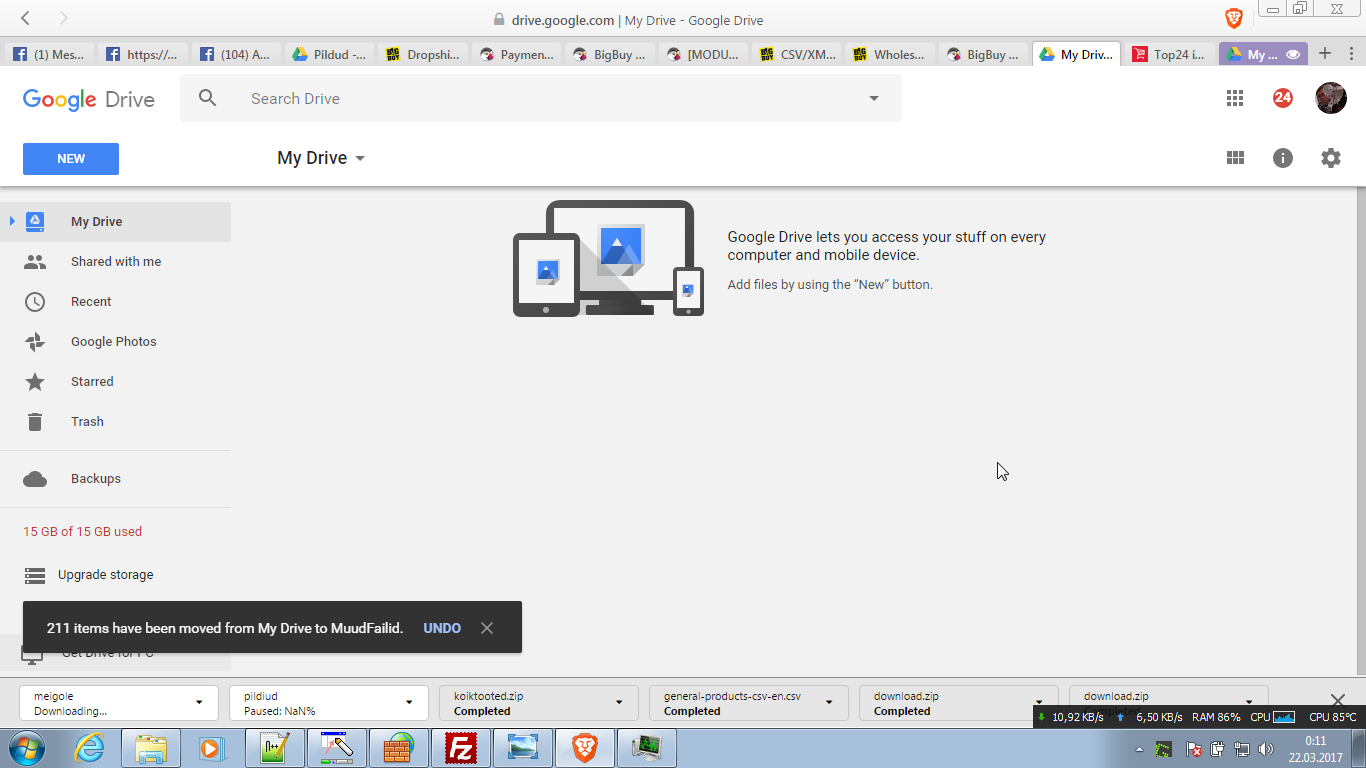Expand the My Drive folder tree triangle
Viewport: 1366px width, 768px height.
click(12, 221)
